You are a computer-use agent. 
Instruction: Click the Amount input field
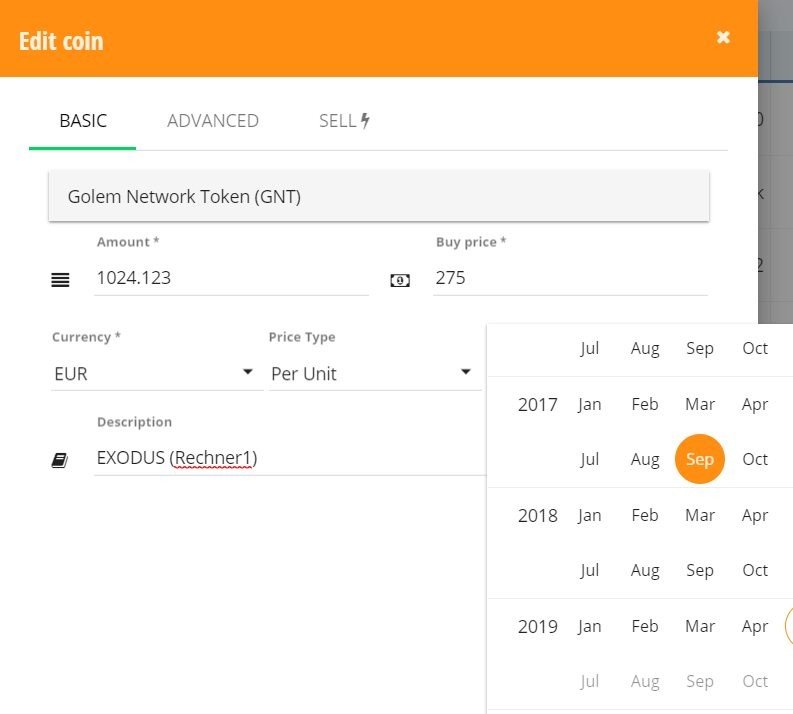pos(231,278)
